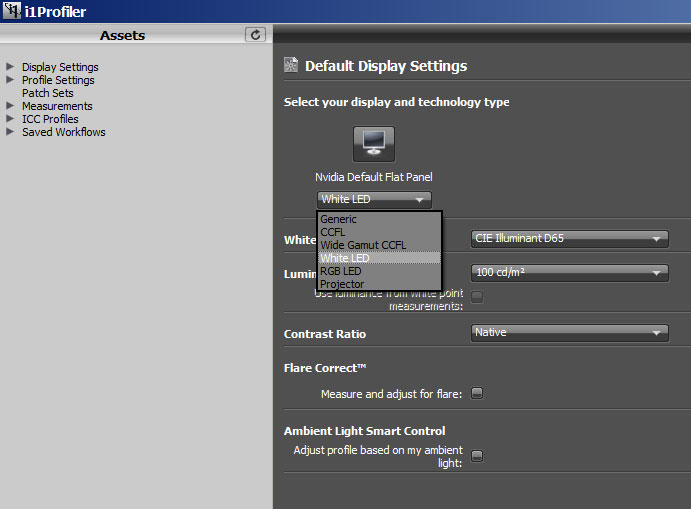
Task: Expand the Measurements tree arrow
Action: click(10, 106)
